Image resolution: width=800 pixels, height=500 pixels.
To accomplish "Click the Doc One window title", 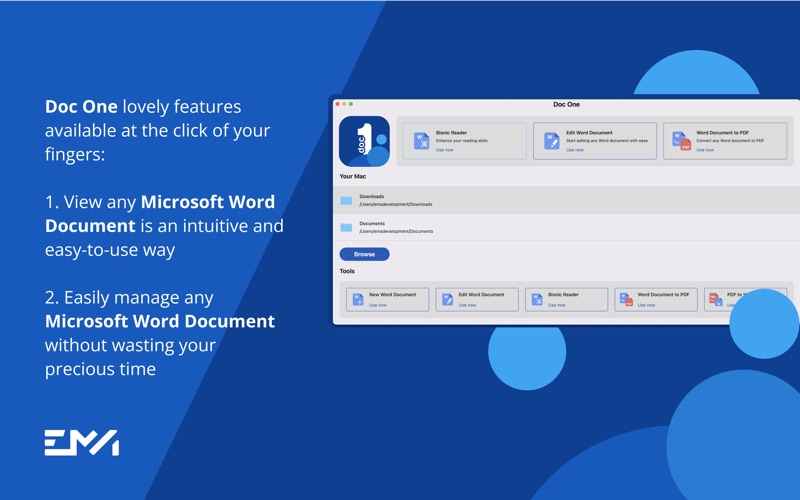I will click(566, 105).
